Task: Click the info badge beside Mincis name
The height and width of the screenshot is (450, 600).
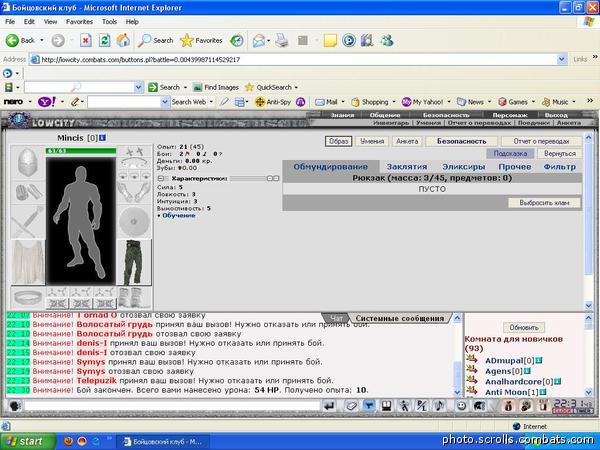Action: tap(102, 137)
